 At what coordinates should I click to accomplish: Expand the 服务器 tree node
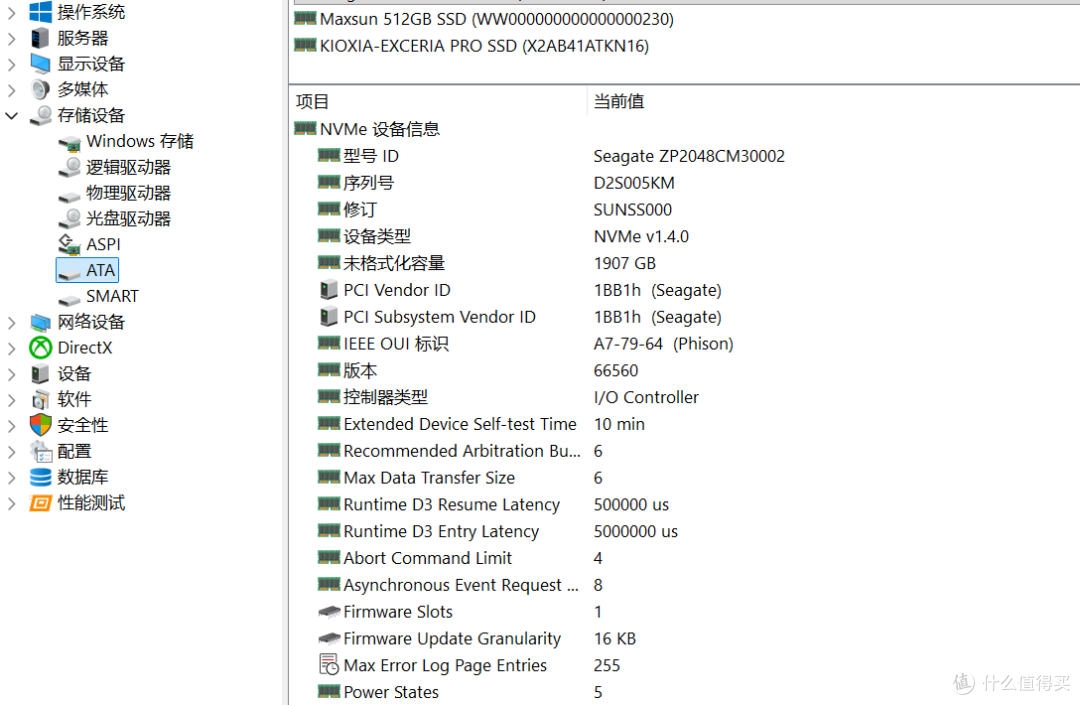click(11, 39)
